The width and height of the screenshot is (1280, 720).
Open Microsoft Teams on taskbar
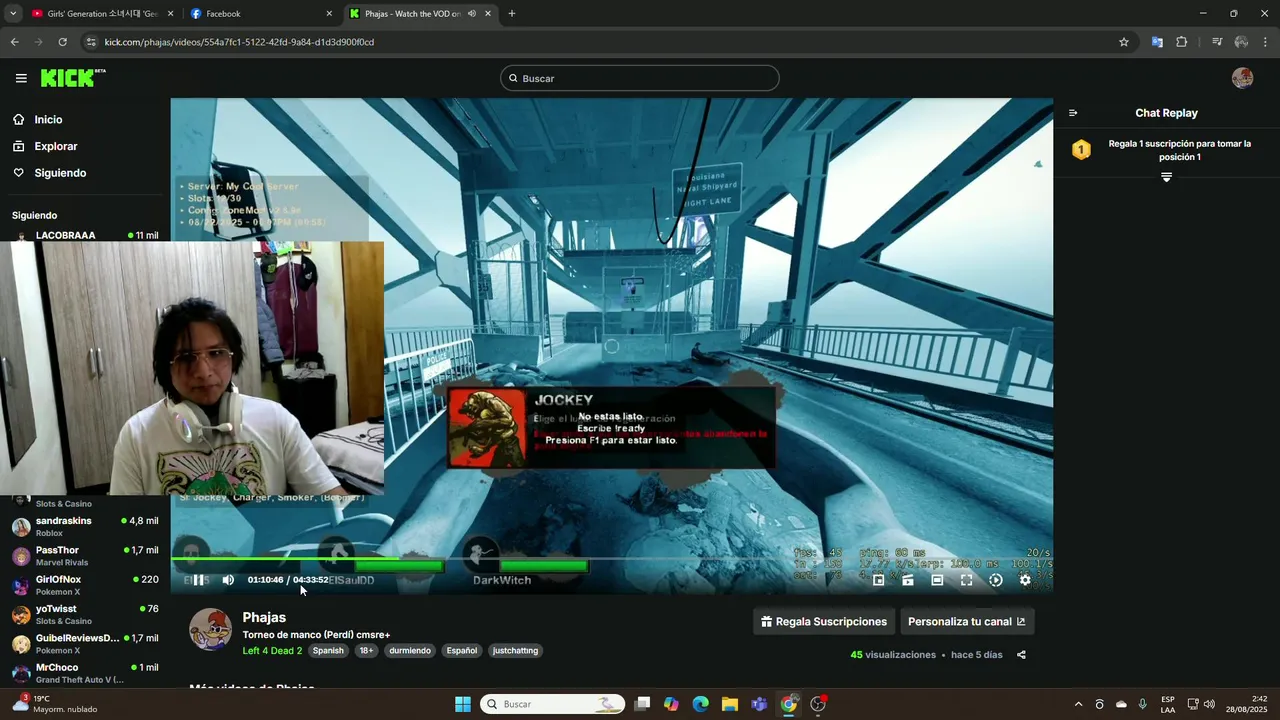[760, 704]
